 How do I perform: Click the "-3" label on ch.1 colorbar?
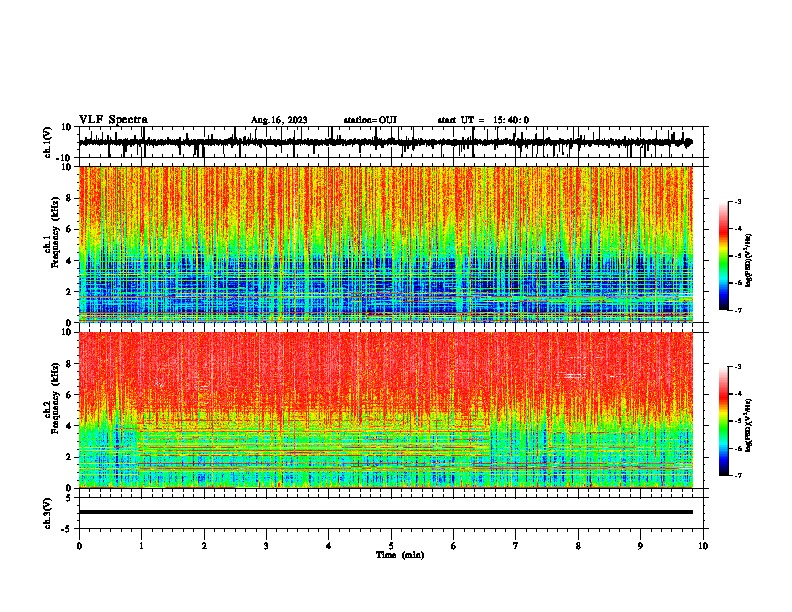pos(737,202)
